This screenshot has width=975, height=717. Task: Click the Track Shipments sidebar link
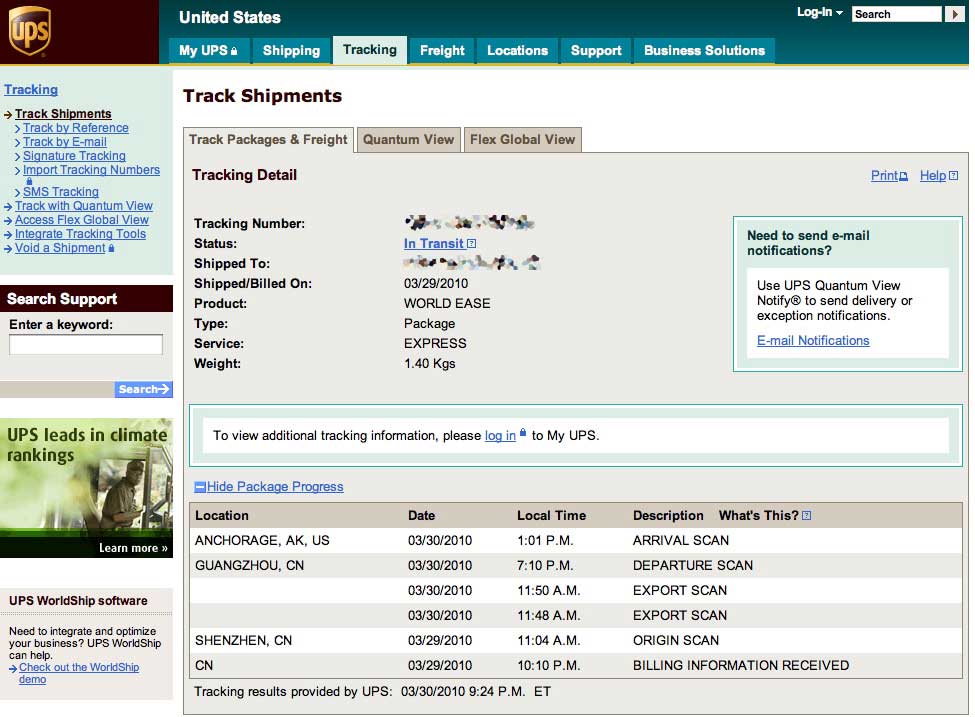63,114
